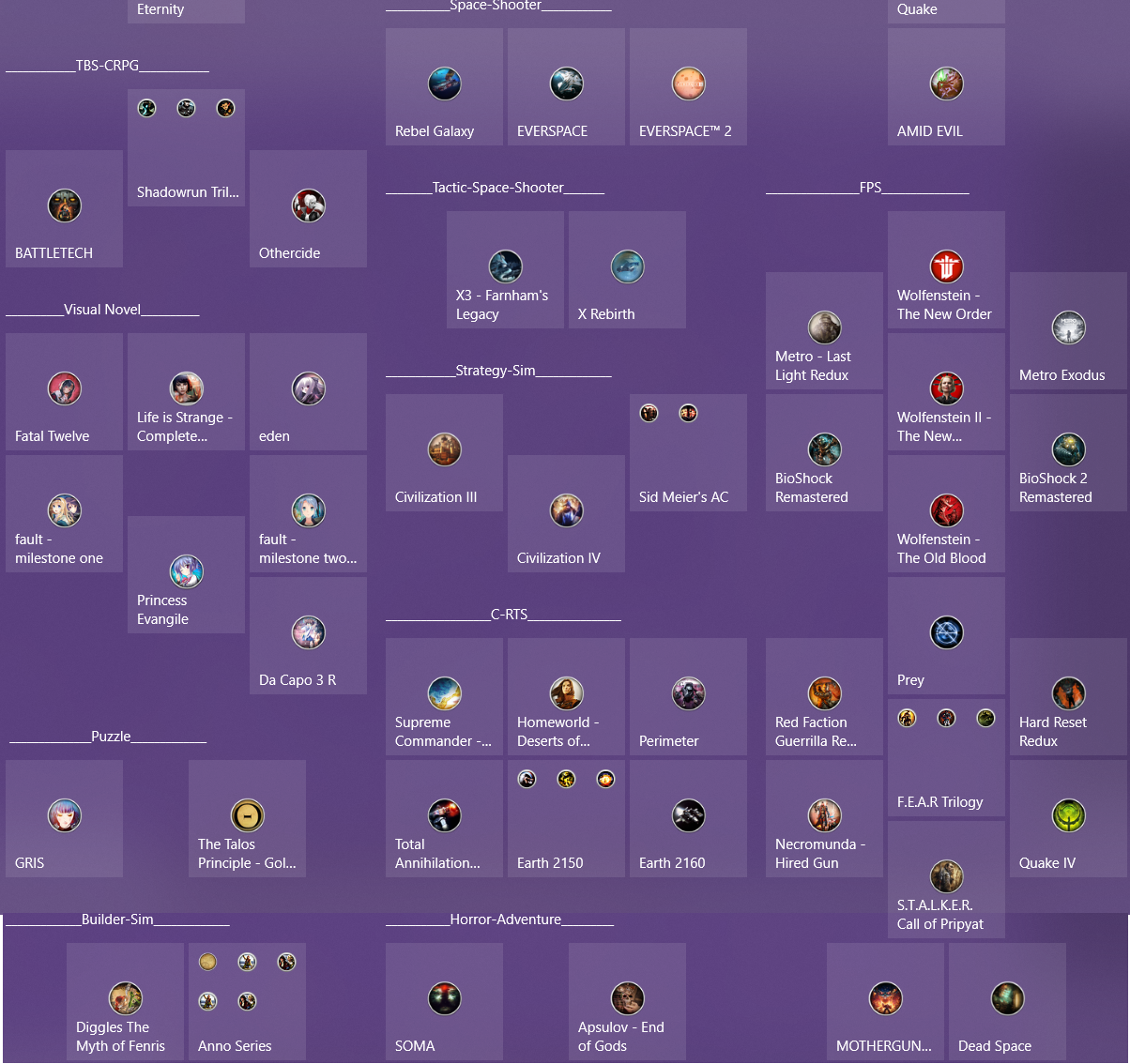Launch the Civilization IV tile
The width and height of the screenshot is (1130, 1064).
(566, 513)
